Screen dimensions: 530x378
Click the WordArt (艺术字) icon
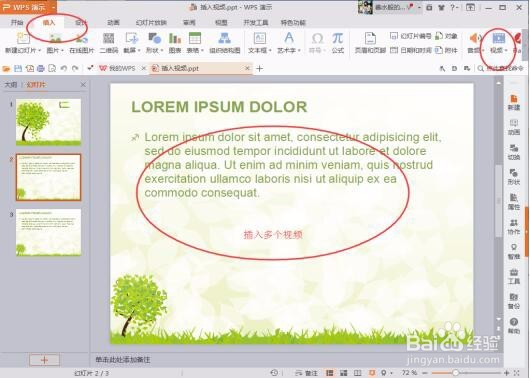tap(289, 38)
